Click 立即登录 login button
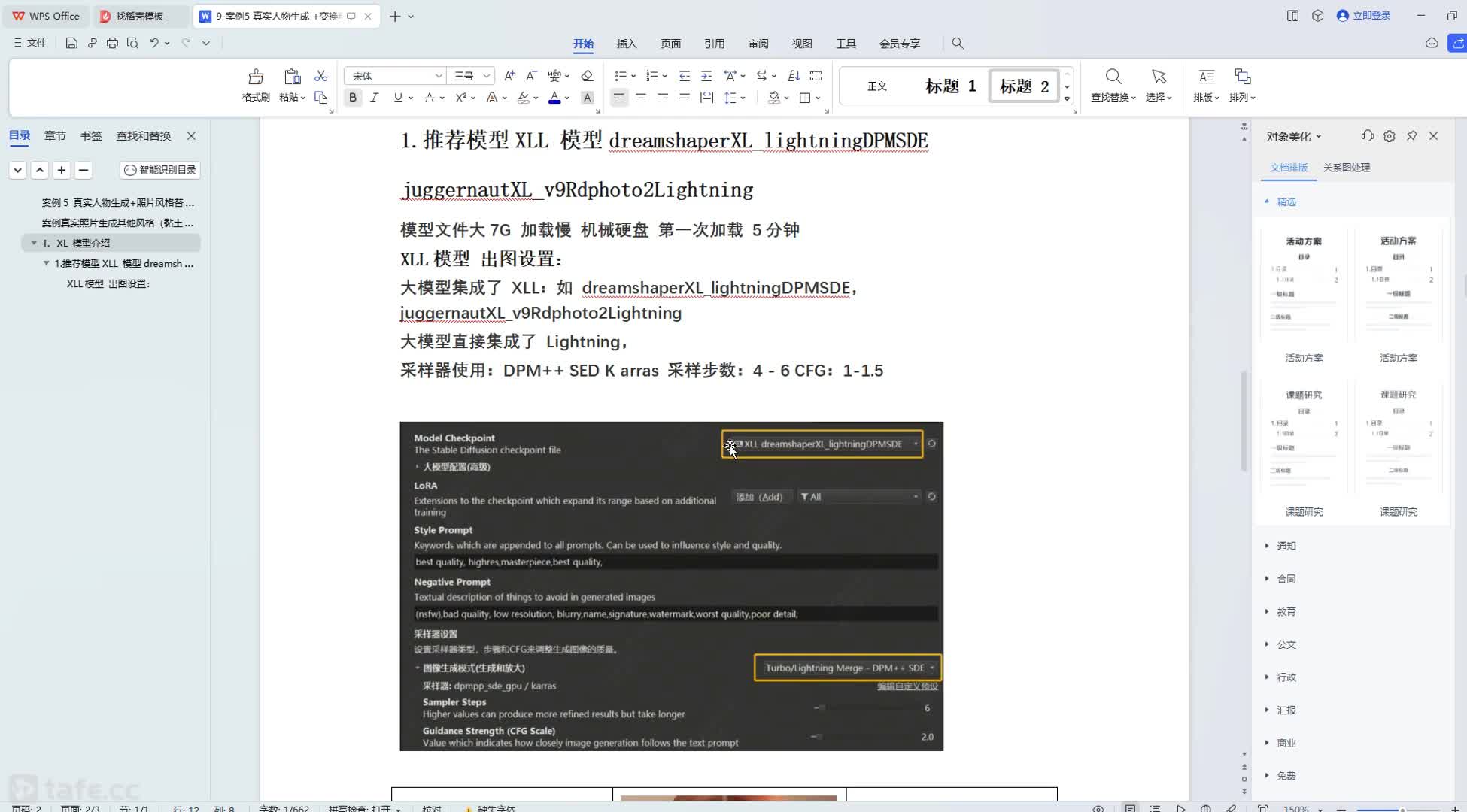This screenshot has height=812, width=1467. click(1364, 15)
